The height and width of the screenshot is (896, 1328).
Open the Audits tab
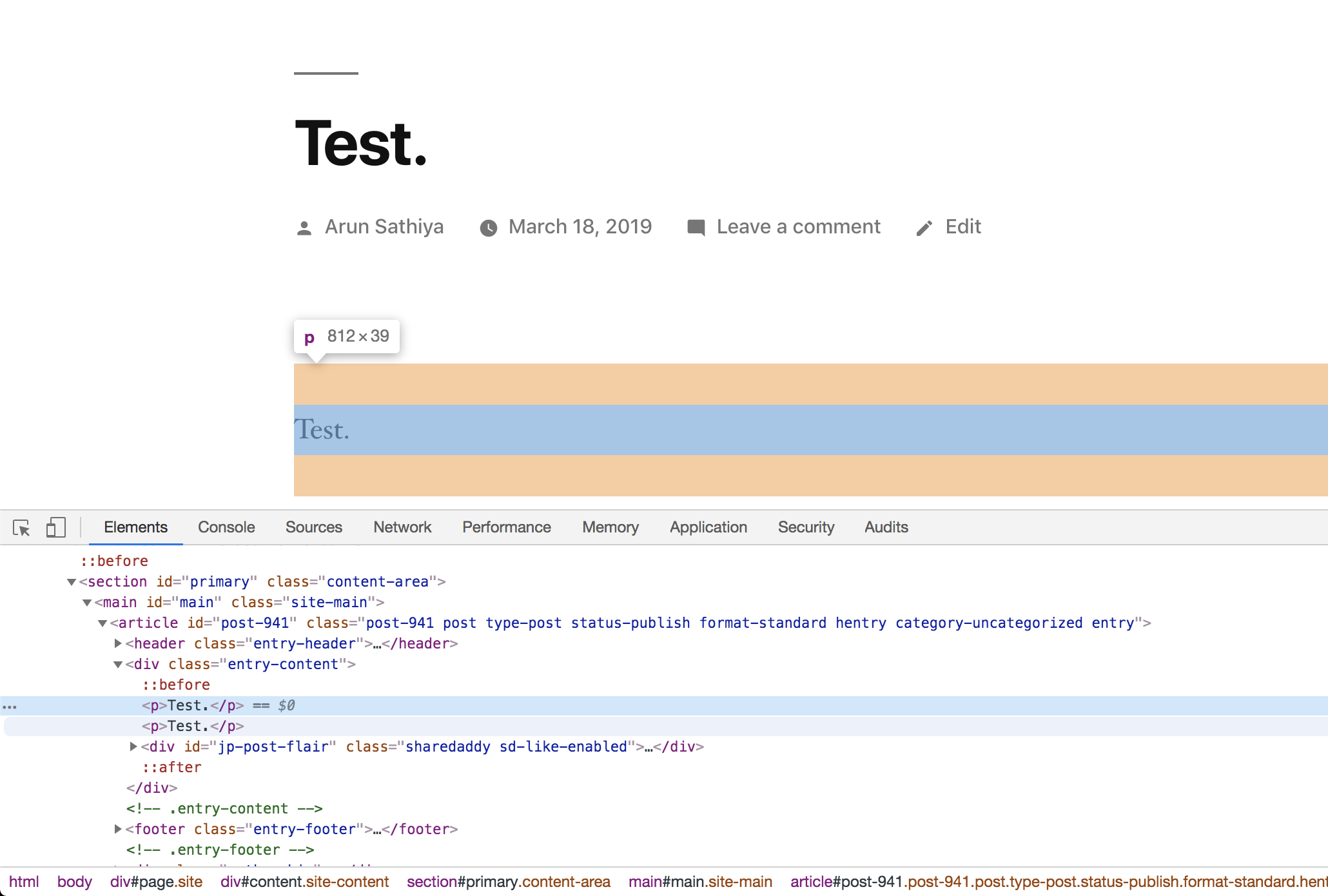pyautogui.click(x=886, y=527)
